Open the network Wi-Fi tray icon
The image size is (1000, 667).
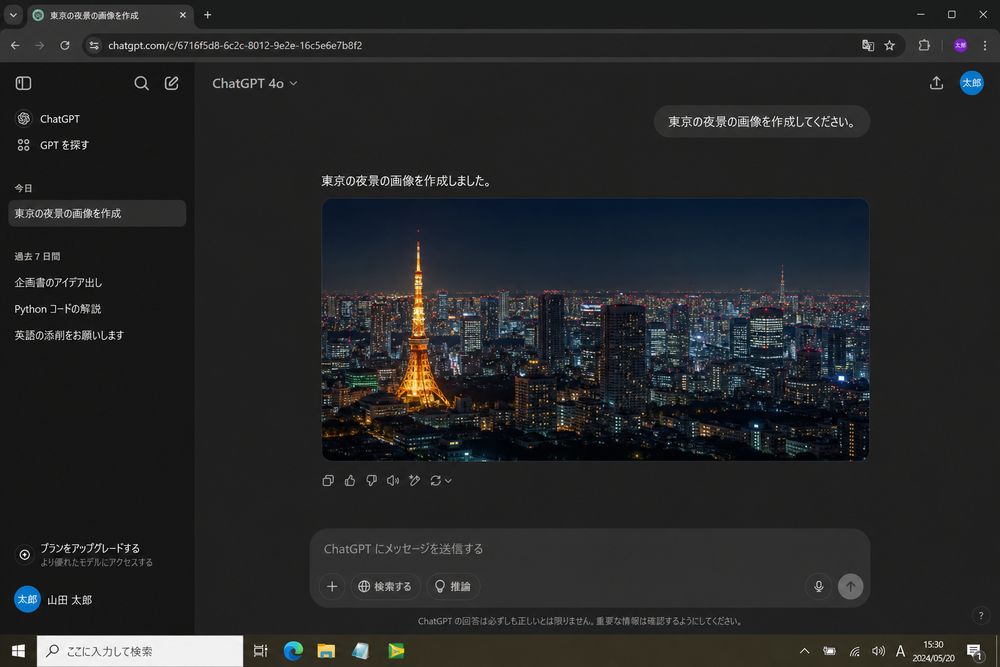point(855,651)
